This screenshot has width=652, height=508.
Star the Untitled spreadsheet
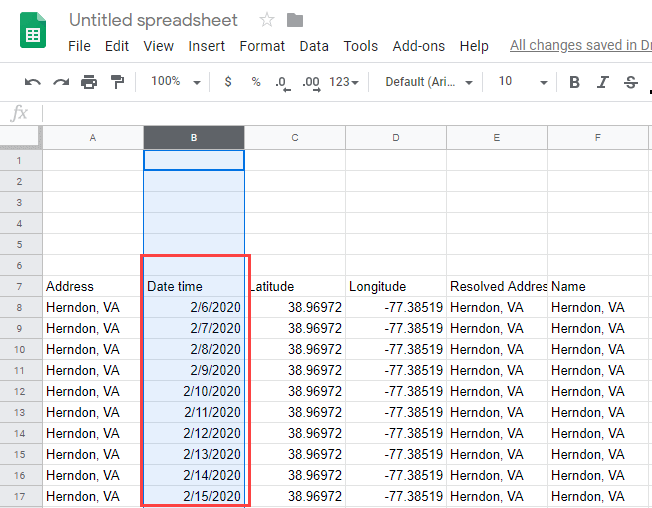266,20
